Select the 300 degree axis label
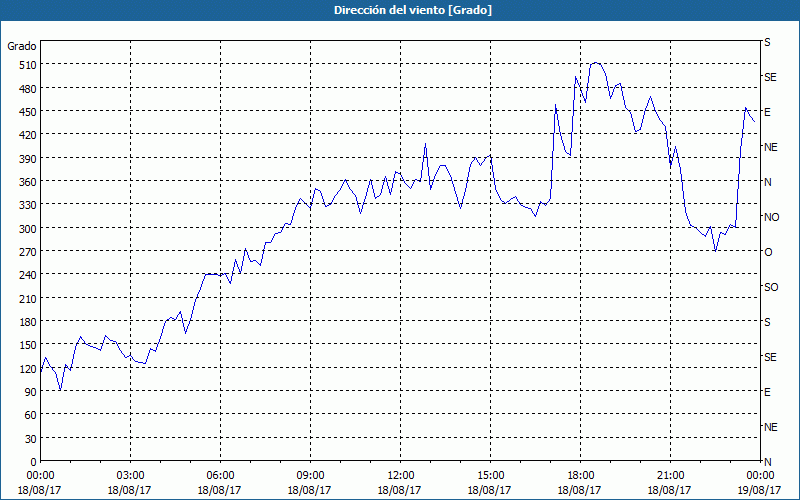This screenshot has width=800, height=500. (x=28, y=229)
